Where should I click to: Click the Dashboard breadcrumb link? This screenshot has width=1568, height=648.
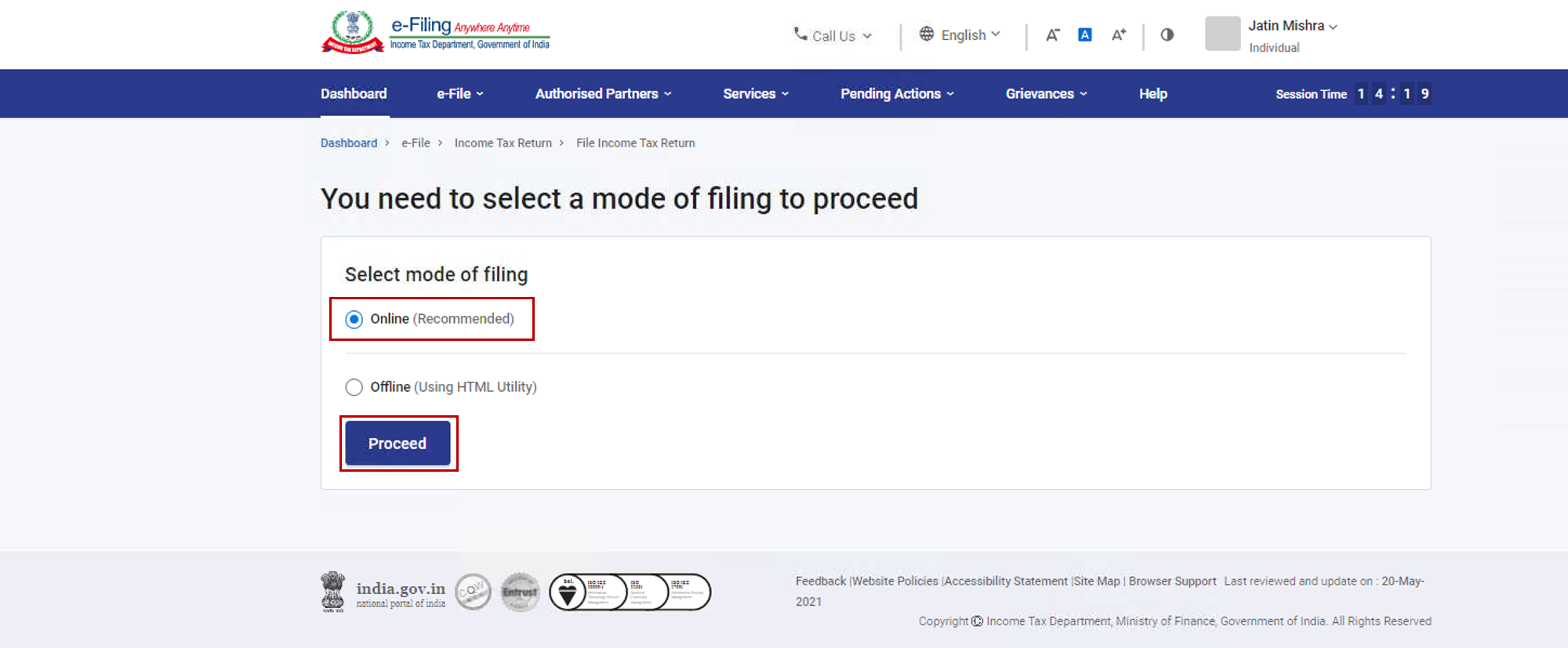point(349,143)
